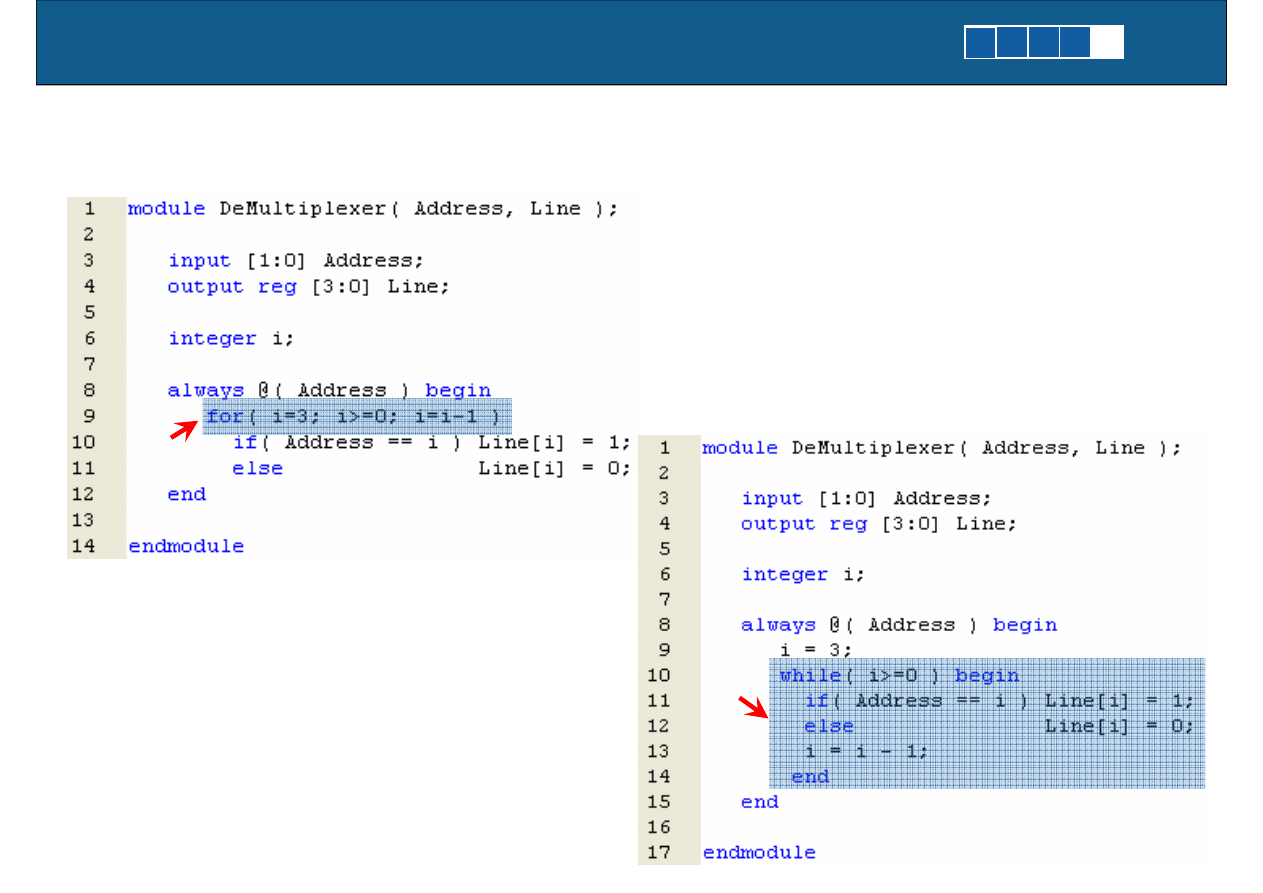Select the second blue progress square in header

(x=1012, y=43)
